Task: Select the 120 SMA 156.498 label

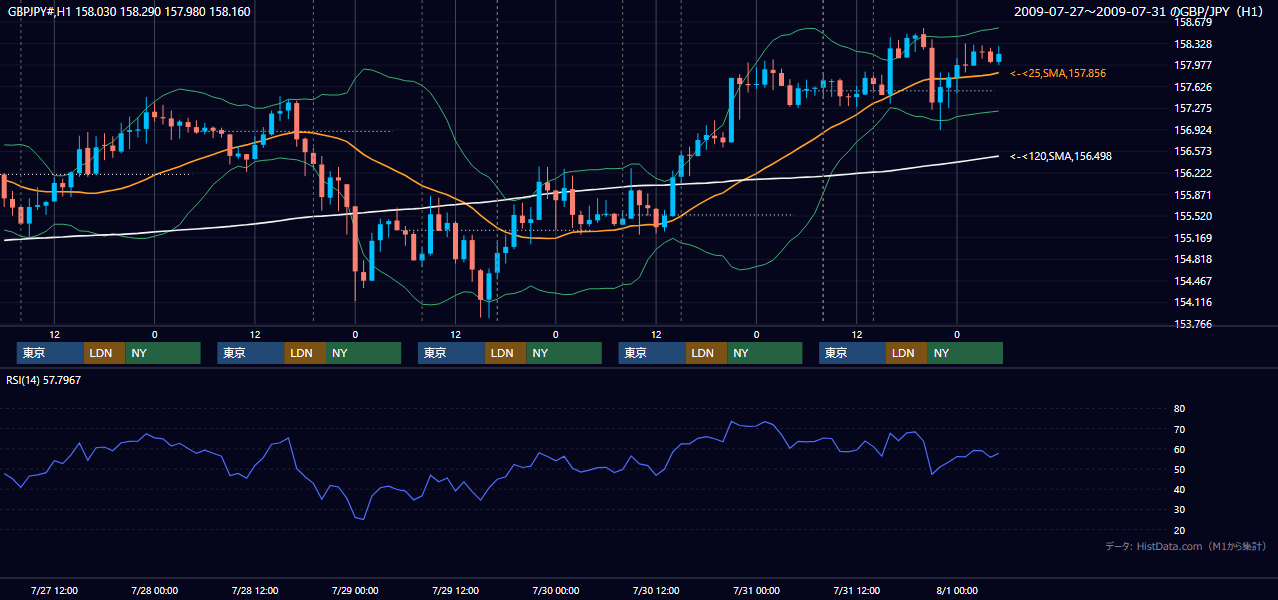Action: point(1061,156)
